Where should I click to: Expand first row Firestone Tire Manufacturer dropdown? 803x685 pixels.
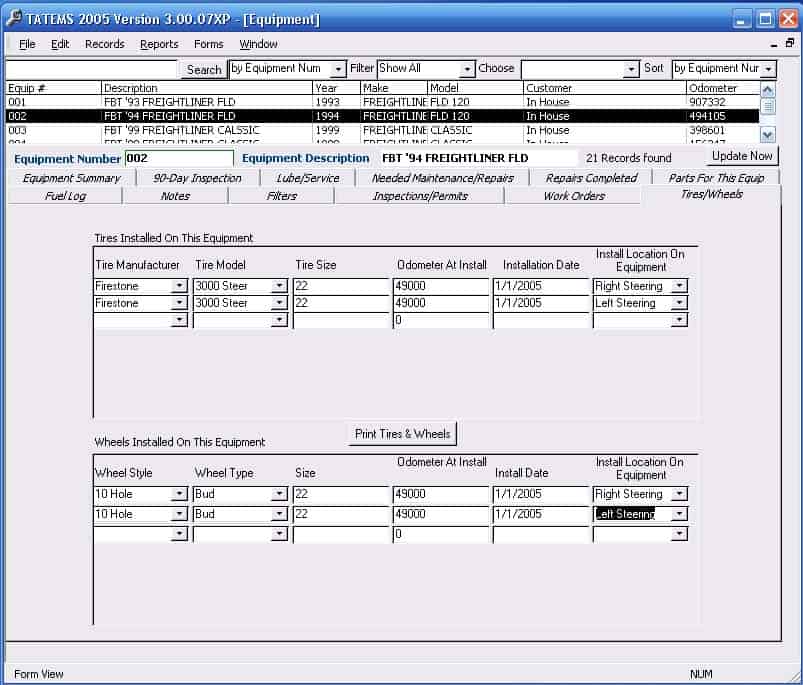[x=179, y=286]
